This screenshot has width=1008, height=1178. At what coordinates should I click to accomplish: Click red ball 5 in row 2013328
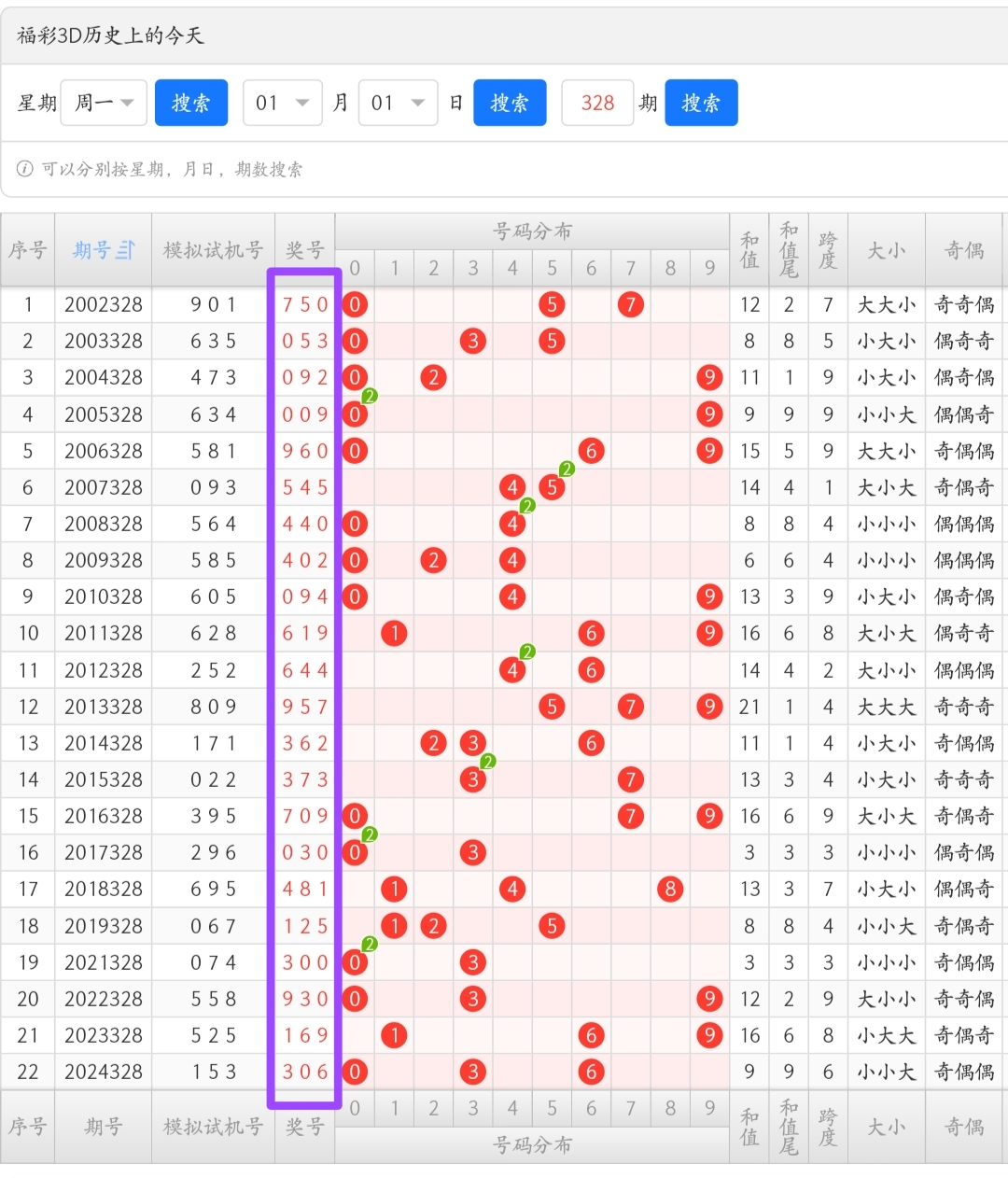tap(552, 707)
